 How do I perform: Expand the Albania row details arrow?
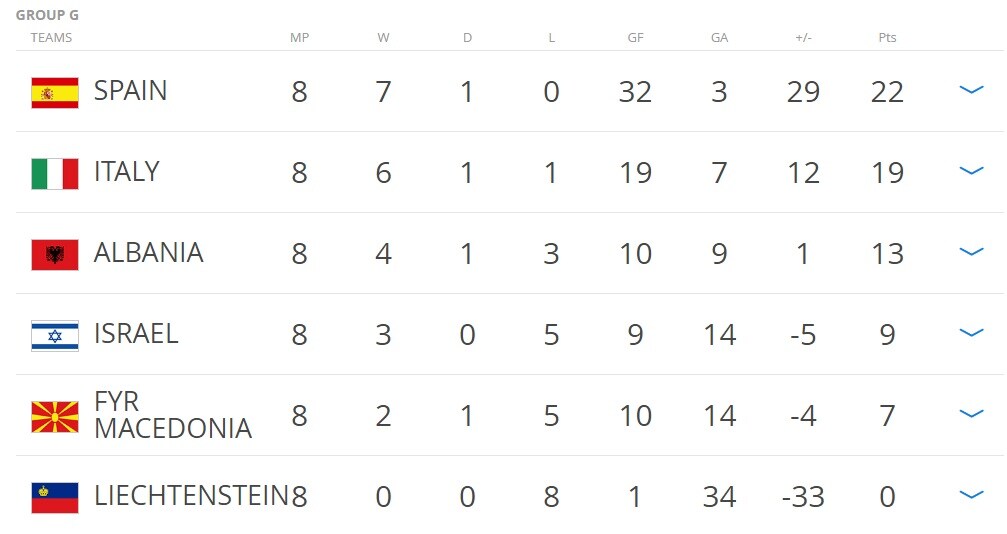click(971, 251)
